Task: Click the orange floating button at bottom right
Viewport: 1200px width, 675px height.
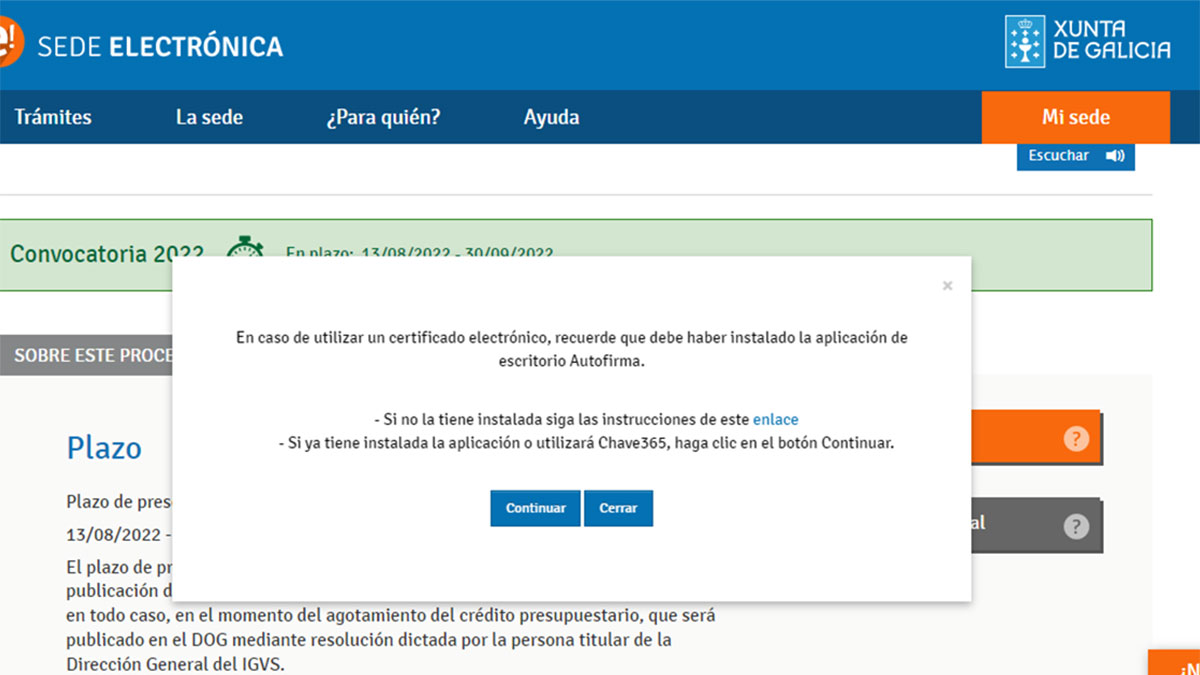Action: pos(1174,663)
